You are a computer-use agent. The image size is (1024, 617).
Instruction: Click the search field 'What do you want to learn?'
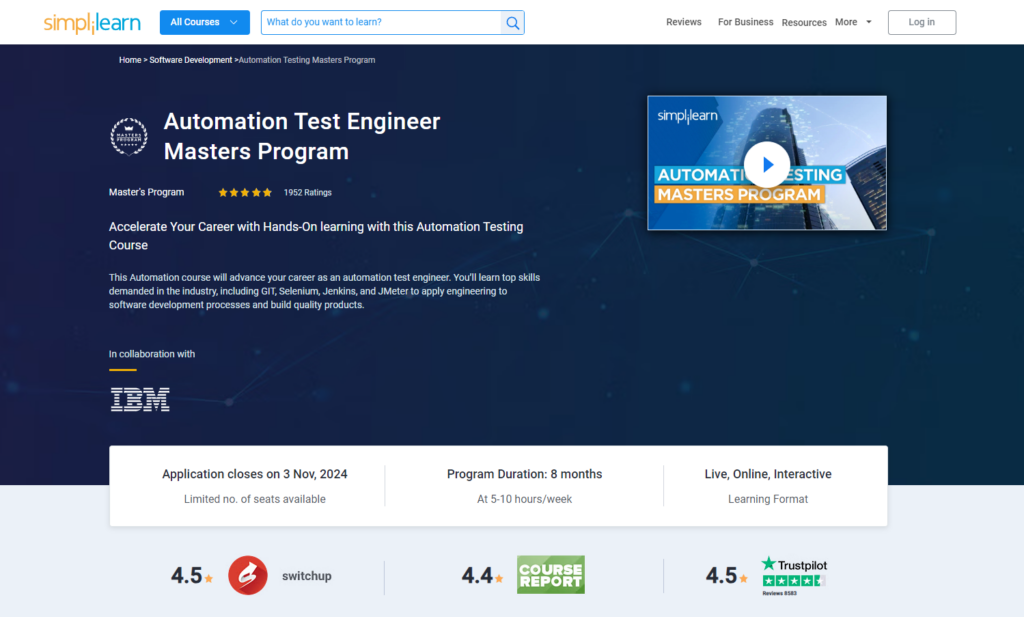point(381,22)
